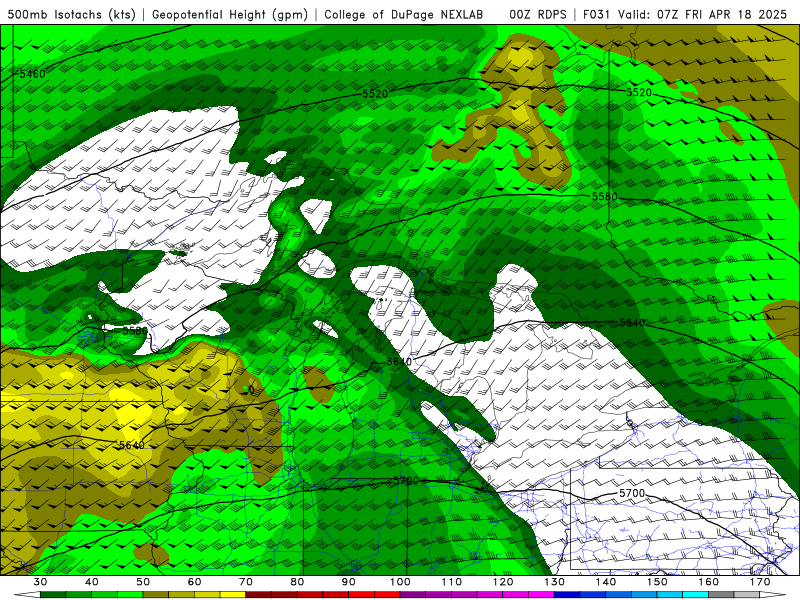Screen dimensions: 800x600
Task: Click the 60 value on the color scale
Action: point(194,582)
